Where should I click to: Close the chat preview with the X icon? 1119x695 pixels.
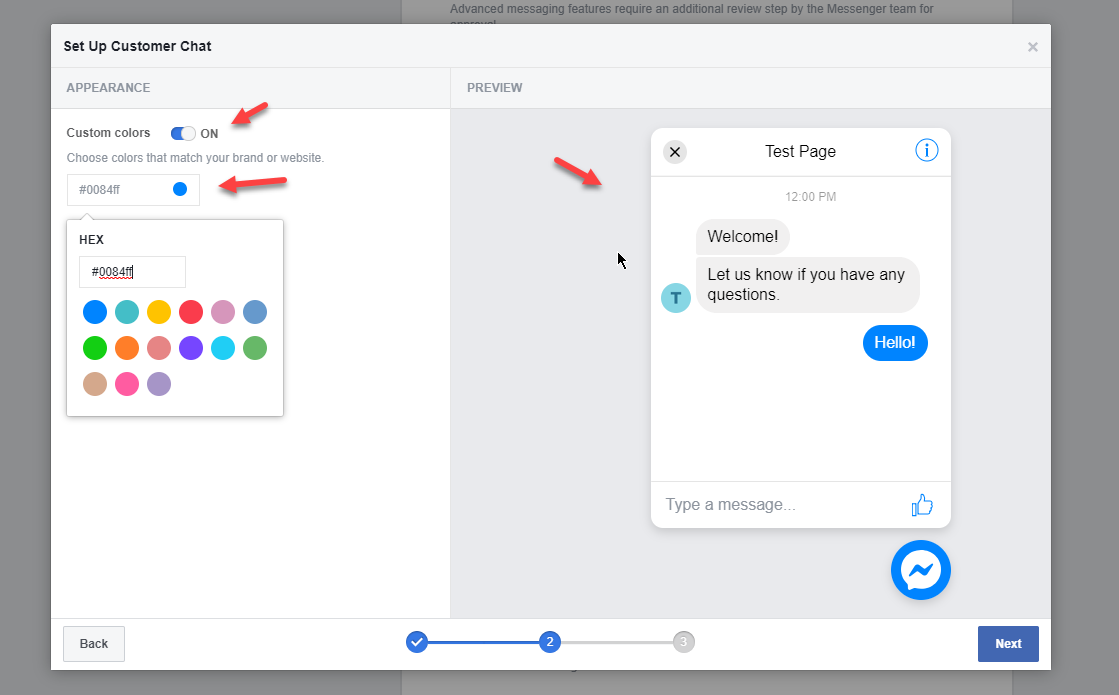point(675,151)
